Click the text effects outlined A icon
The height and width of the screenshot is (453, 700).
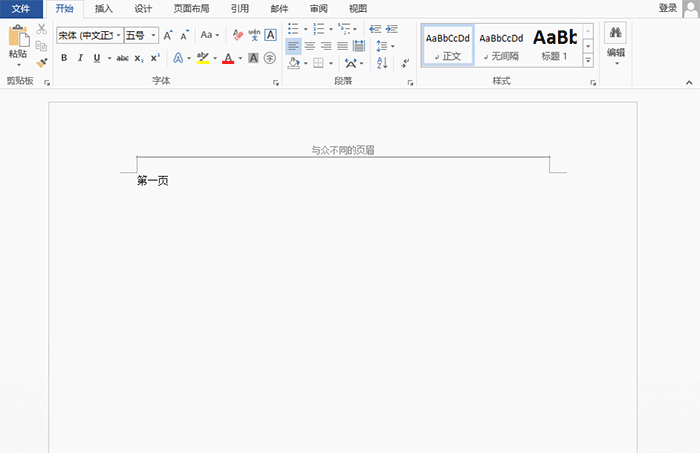click(x=178, y=58)
